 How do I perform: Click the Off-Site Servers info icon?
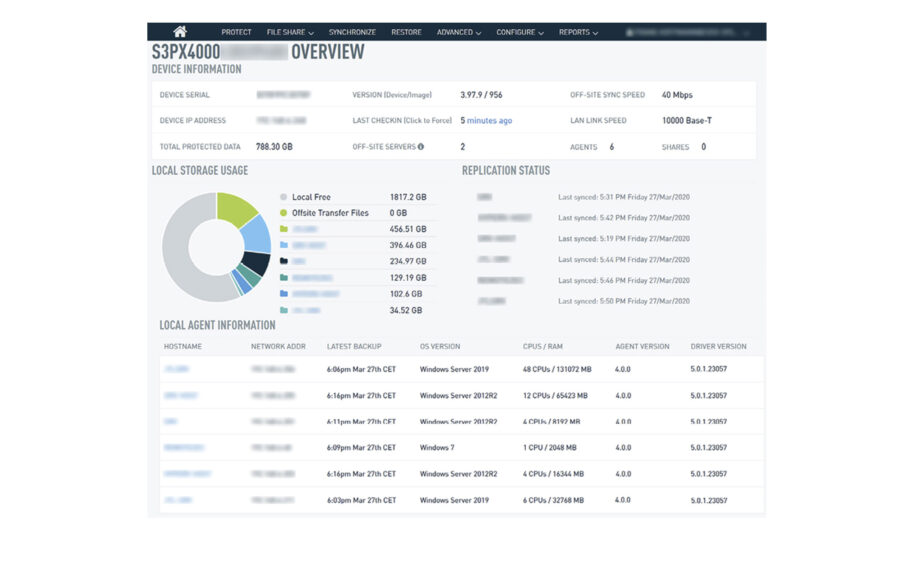[x=420, y=147]
